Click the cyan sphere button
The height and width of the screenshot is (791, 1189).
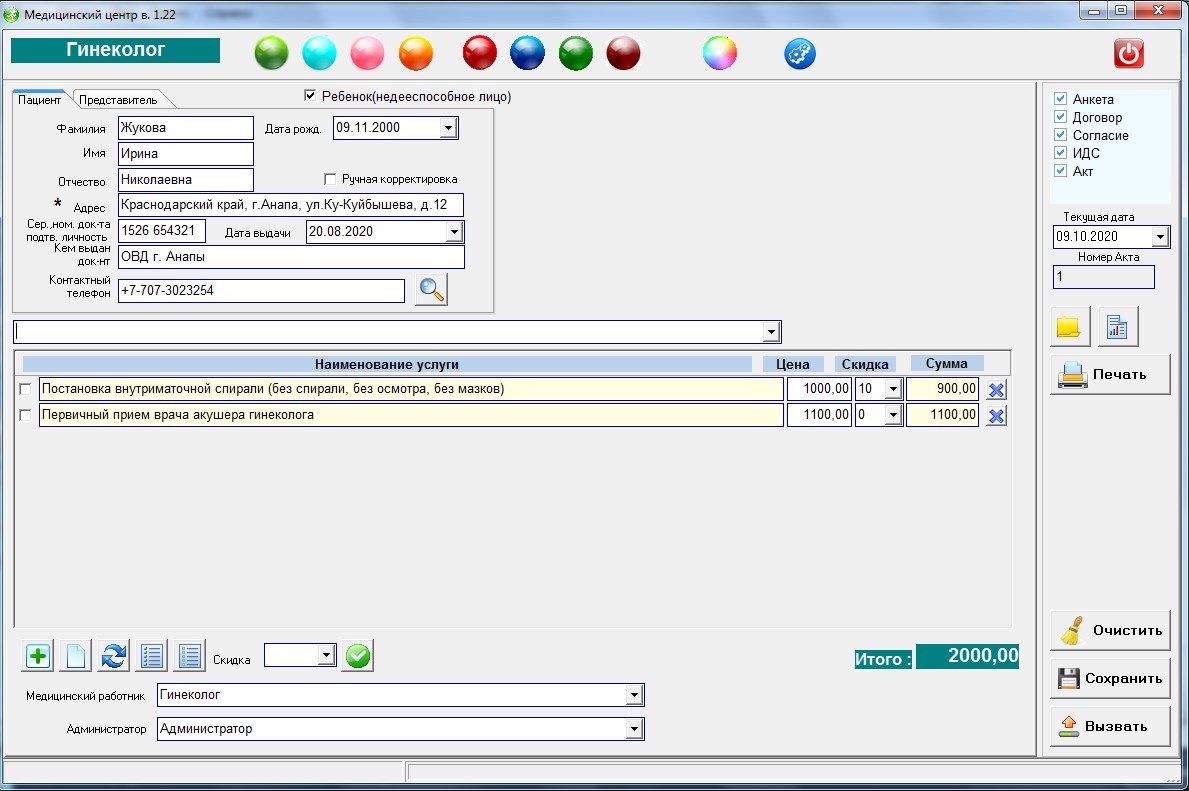pos(319,53)
